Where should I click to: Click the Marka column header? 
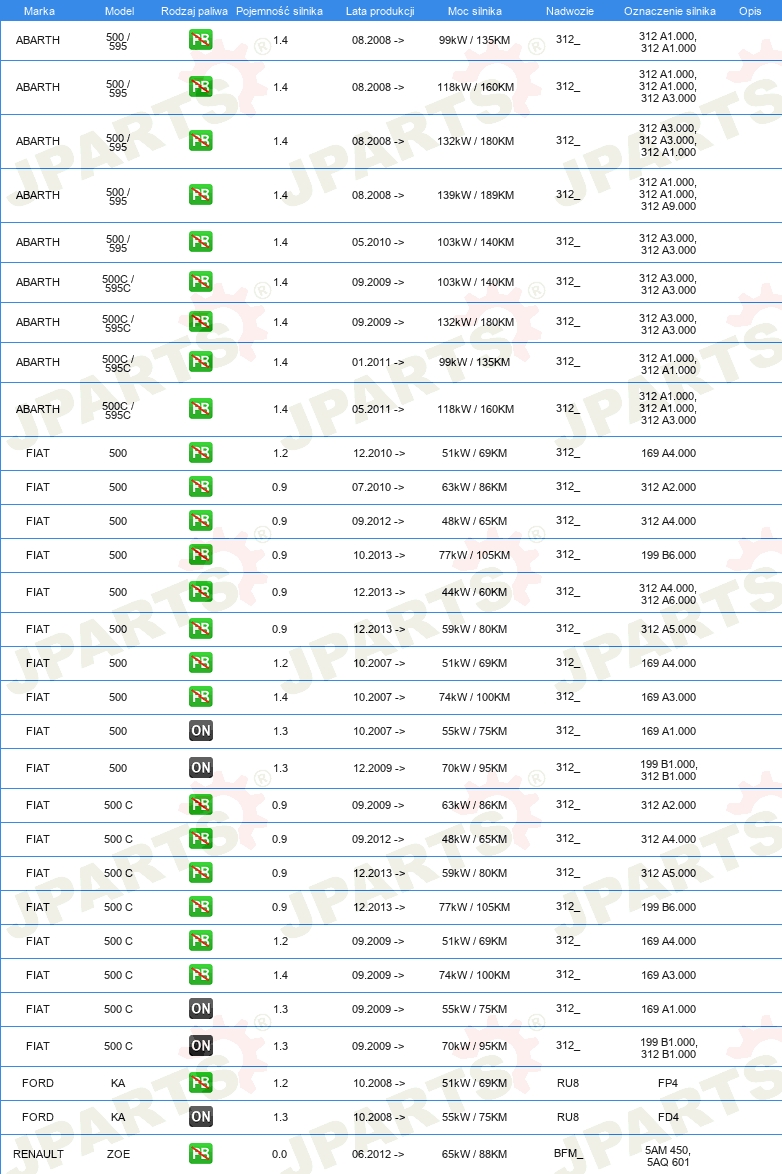coord(39,11)
